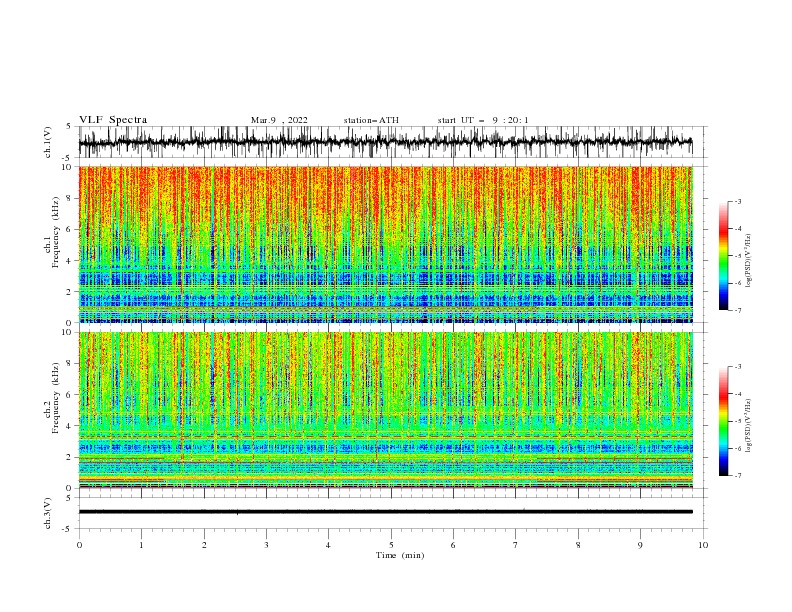Screen dimensions: 792x612
Task: Click time axis tick label "1"
Action: pos(141,545)
